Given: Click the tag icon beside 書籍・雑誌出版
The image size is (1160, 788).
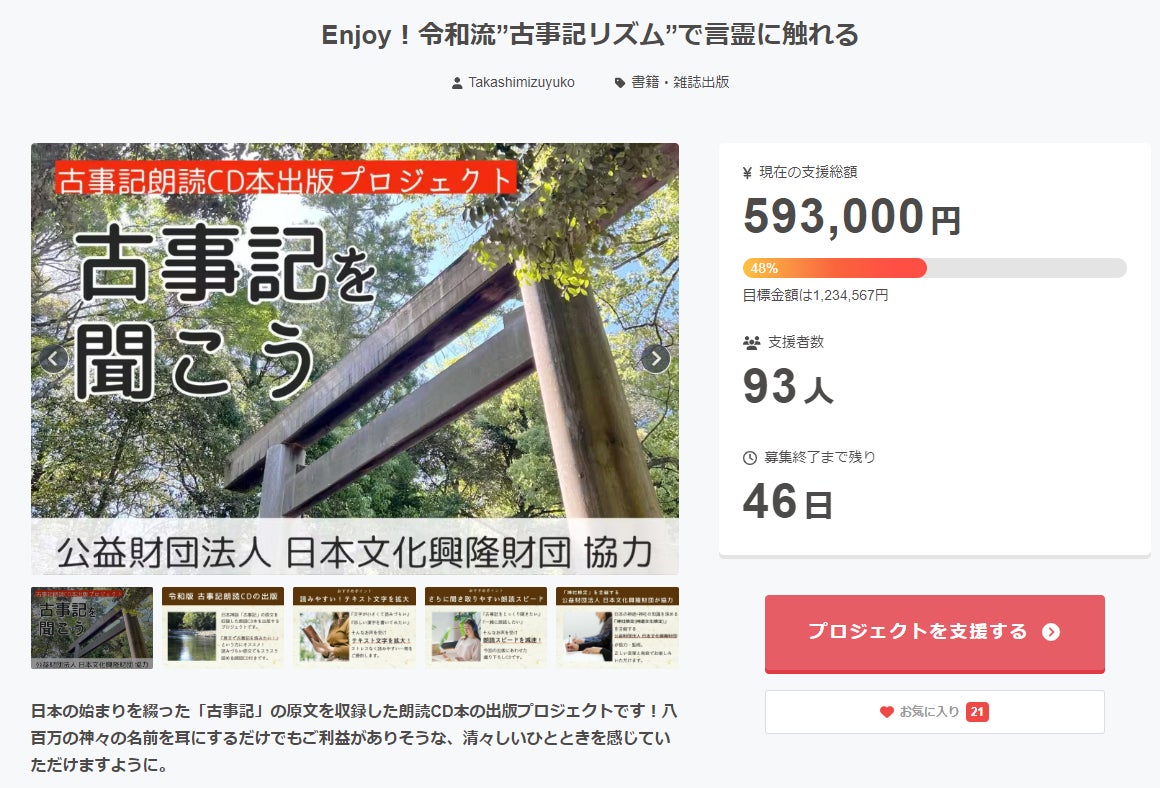Looking at the screenshot, I should pos(620,83).
